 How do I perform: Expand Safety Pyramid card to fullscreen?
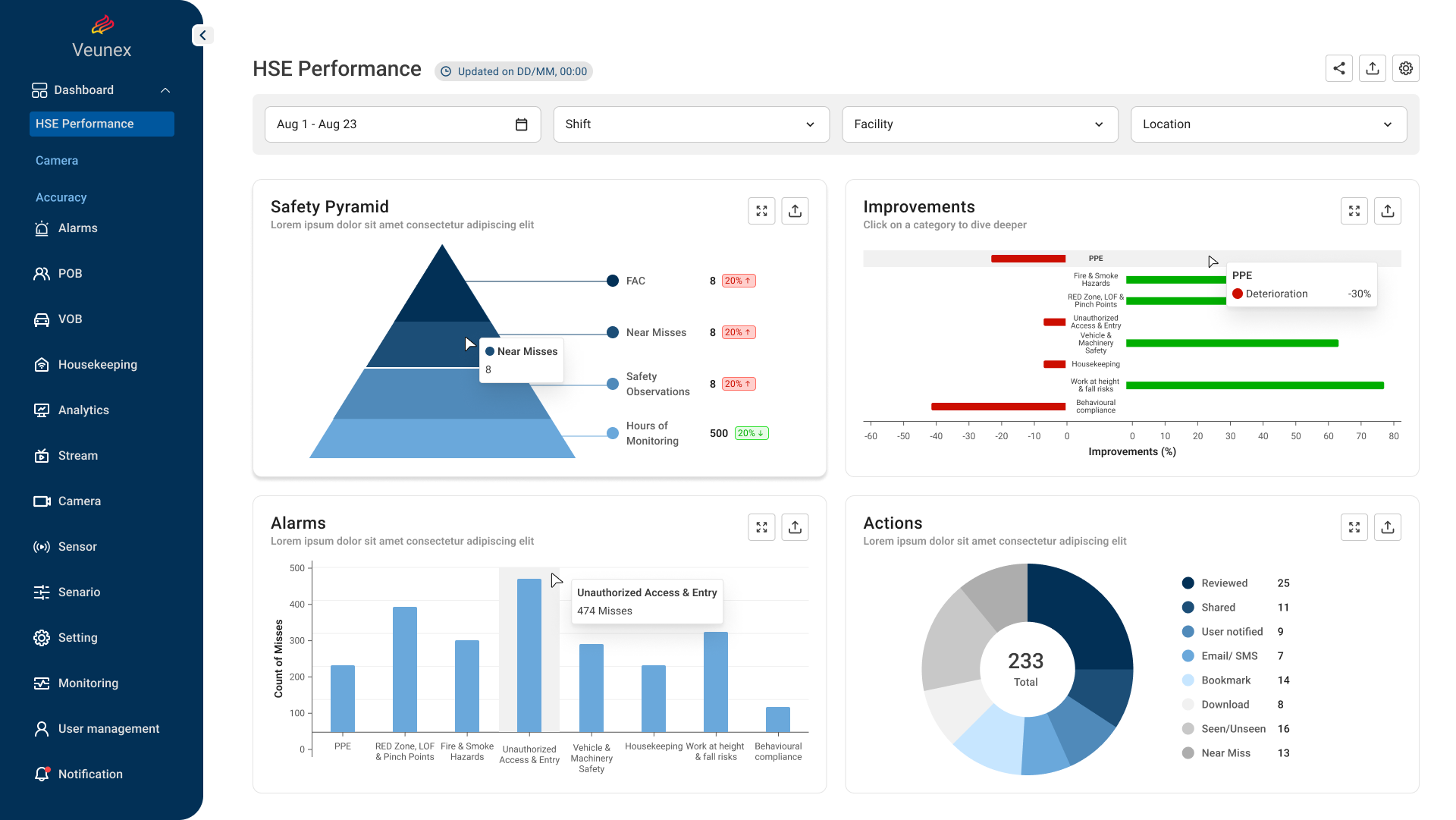pyautogui.click(x=762, y=211)
